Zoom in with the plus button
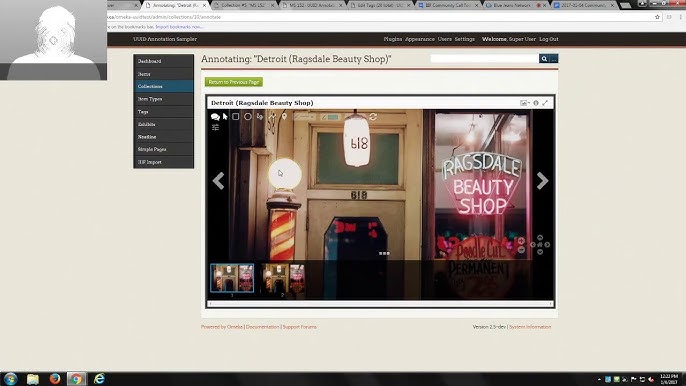 point(521,241)
